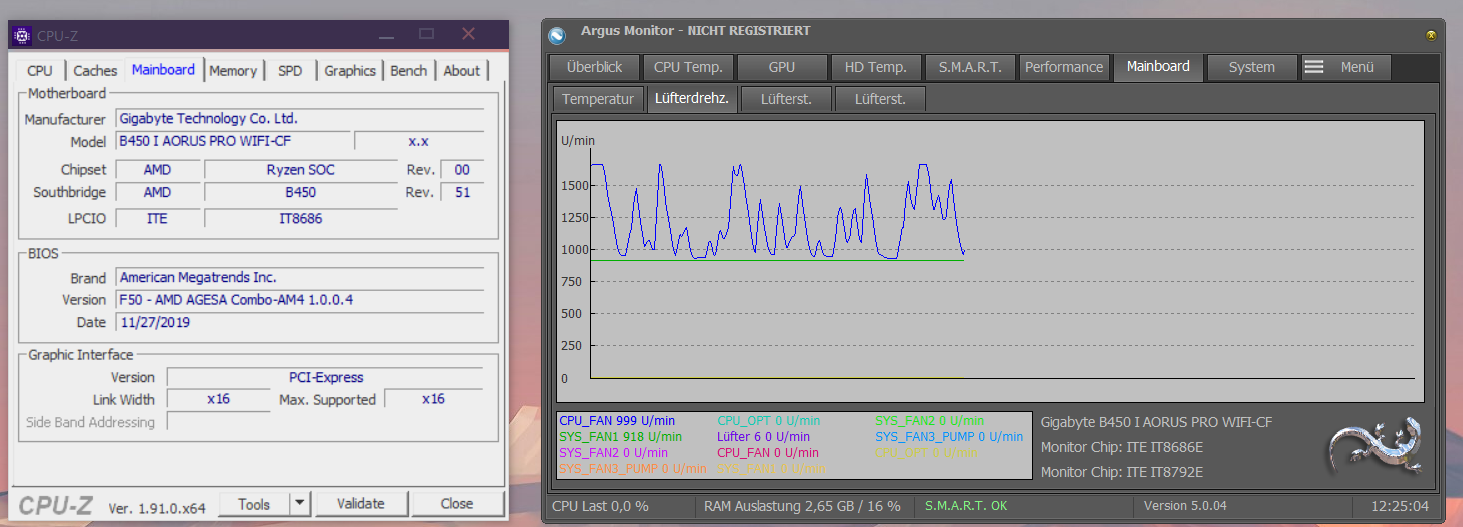Screen dimensions: 1463x527
Task: Click the magenta SYS_FAN2 0 U/min legend entry
Action: tap(614, 452)
